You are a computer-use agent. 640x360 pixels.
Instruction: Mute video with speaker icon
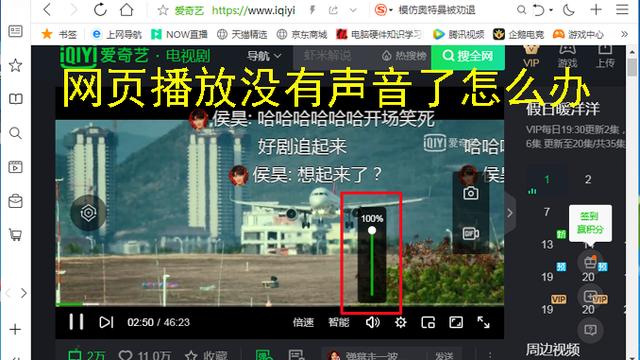click(x=373, y=322)
